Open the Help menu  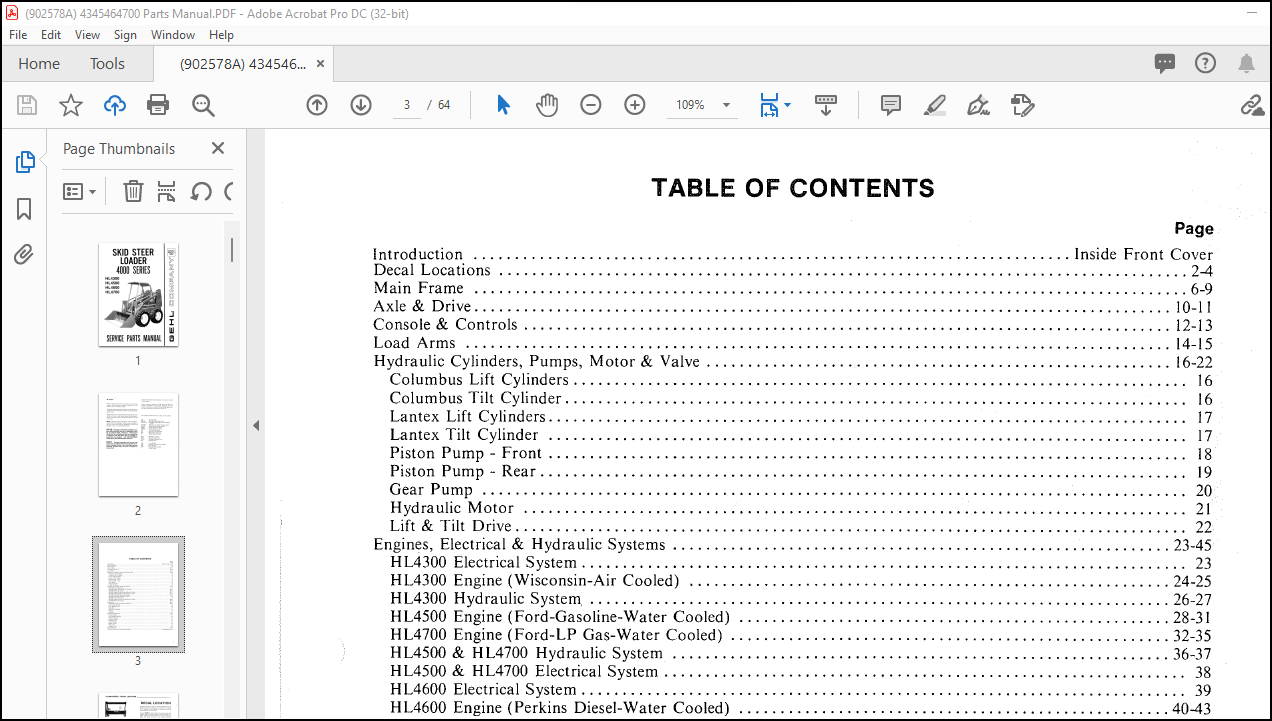click(x=221, y=34)
